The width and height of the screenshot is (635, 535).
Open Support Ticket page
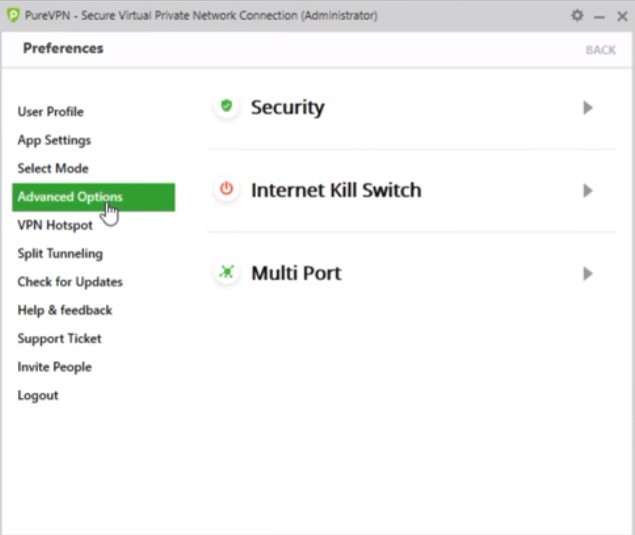pyautogui.click(x=59, y=338)
